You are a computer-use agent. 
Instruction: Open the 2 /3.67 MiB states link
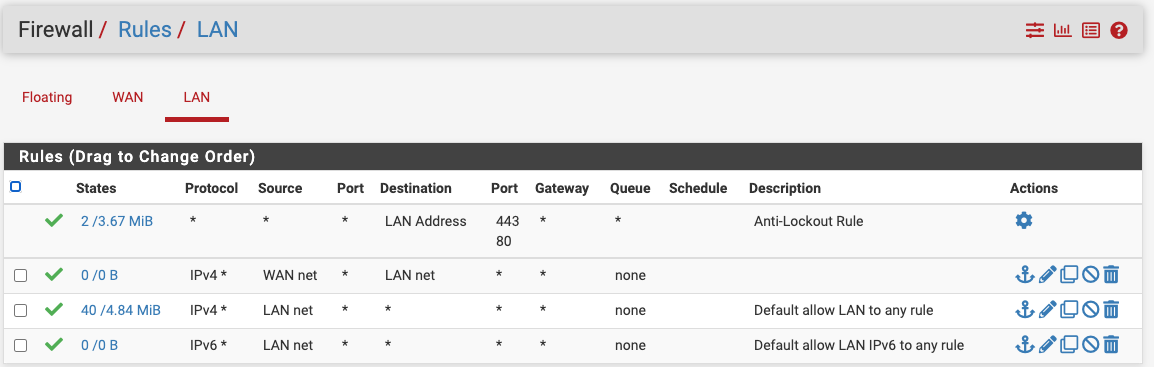[x=117, y=221]
